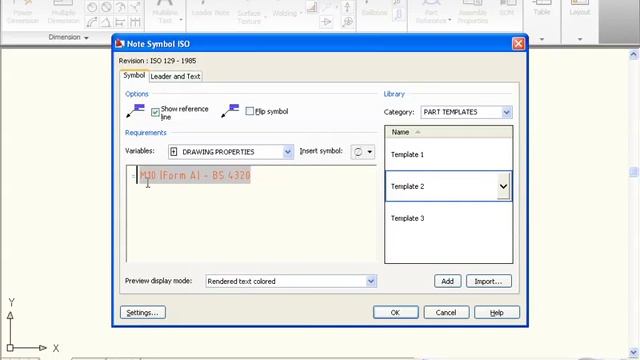Open the Settings... button
This screenshot has width=640, height=360.
click(143, 313)
